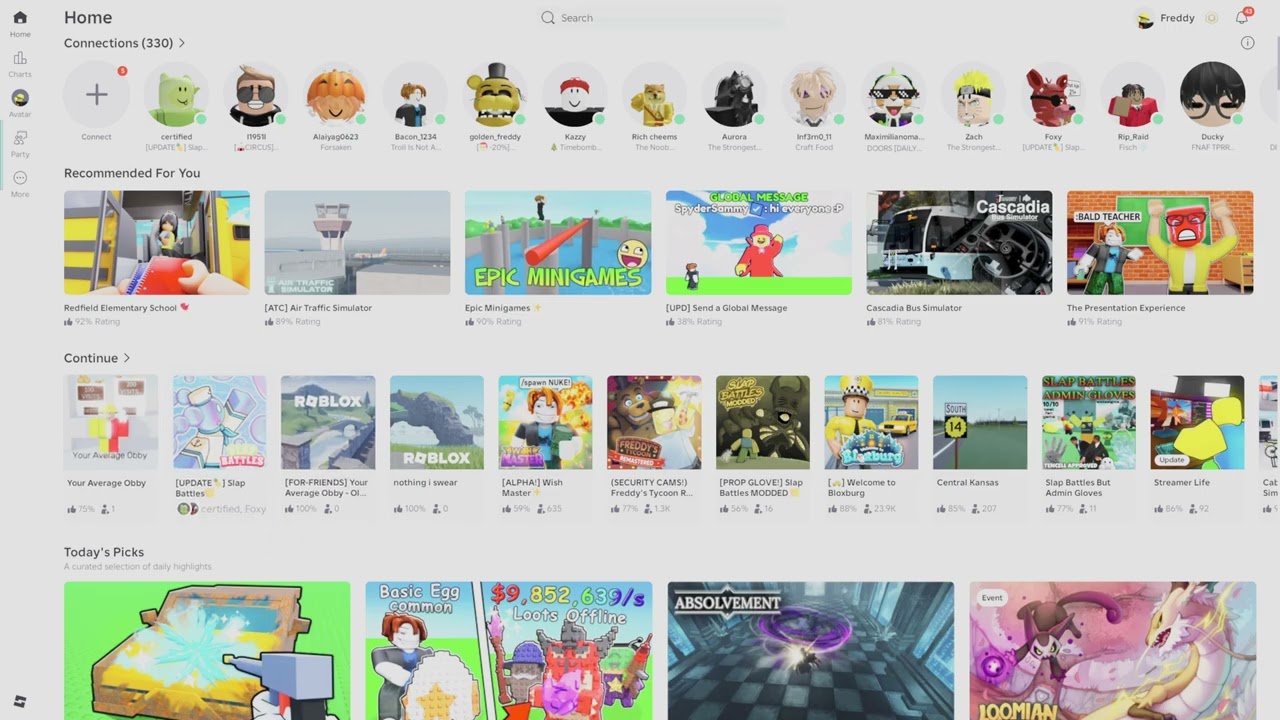This screenshot has height=720, width=1280.
Task: Open golden_freddy's avatar
Action: (x=495, y=95)
